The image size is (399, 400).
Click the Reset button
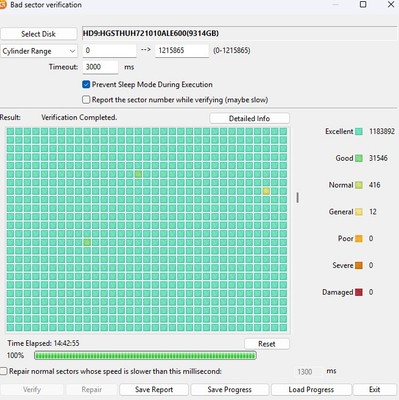[x=267, y=344]
